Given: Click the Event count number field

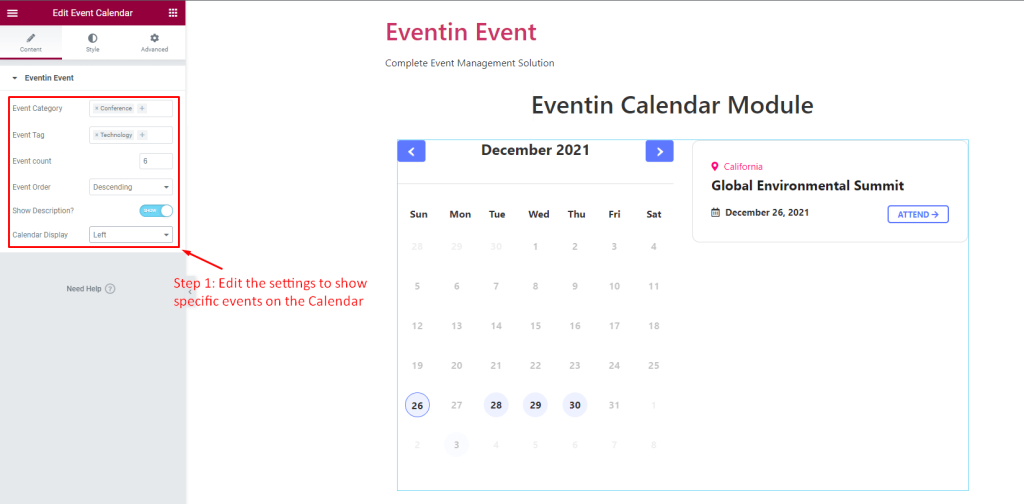Looking at the screenshot, I should 156,161.
